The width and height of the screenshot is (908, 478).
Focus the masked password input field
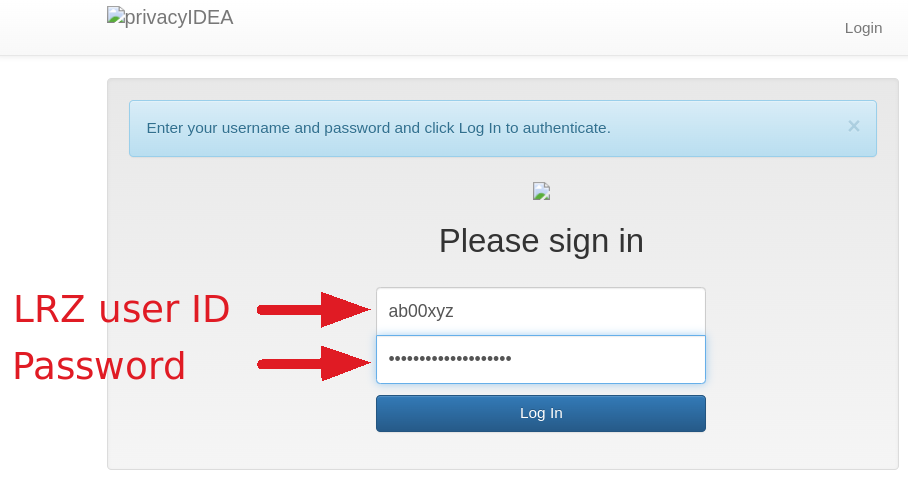coord(541,359)
